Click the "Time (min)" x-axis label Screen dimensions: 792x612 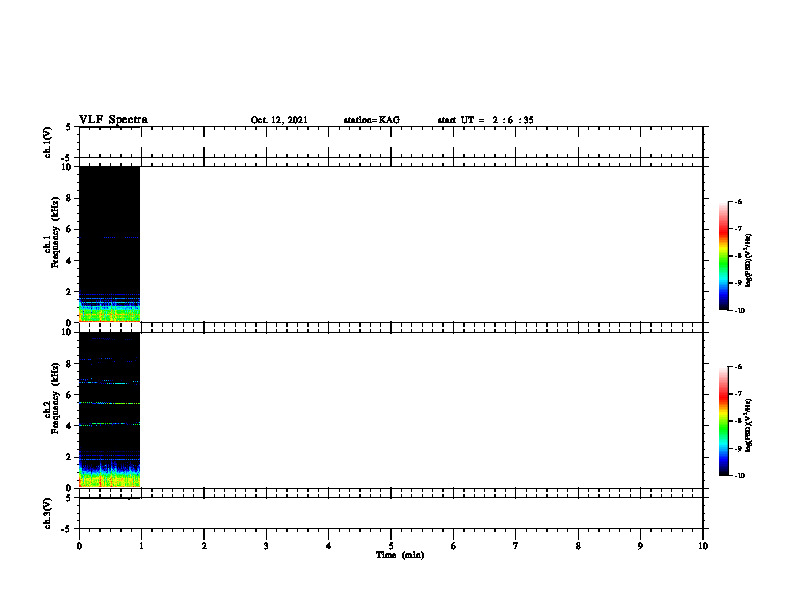400,555
